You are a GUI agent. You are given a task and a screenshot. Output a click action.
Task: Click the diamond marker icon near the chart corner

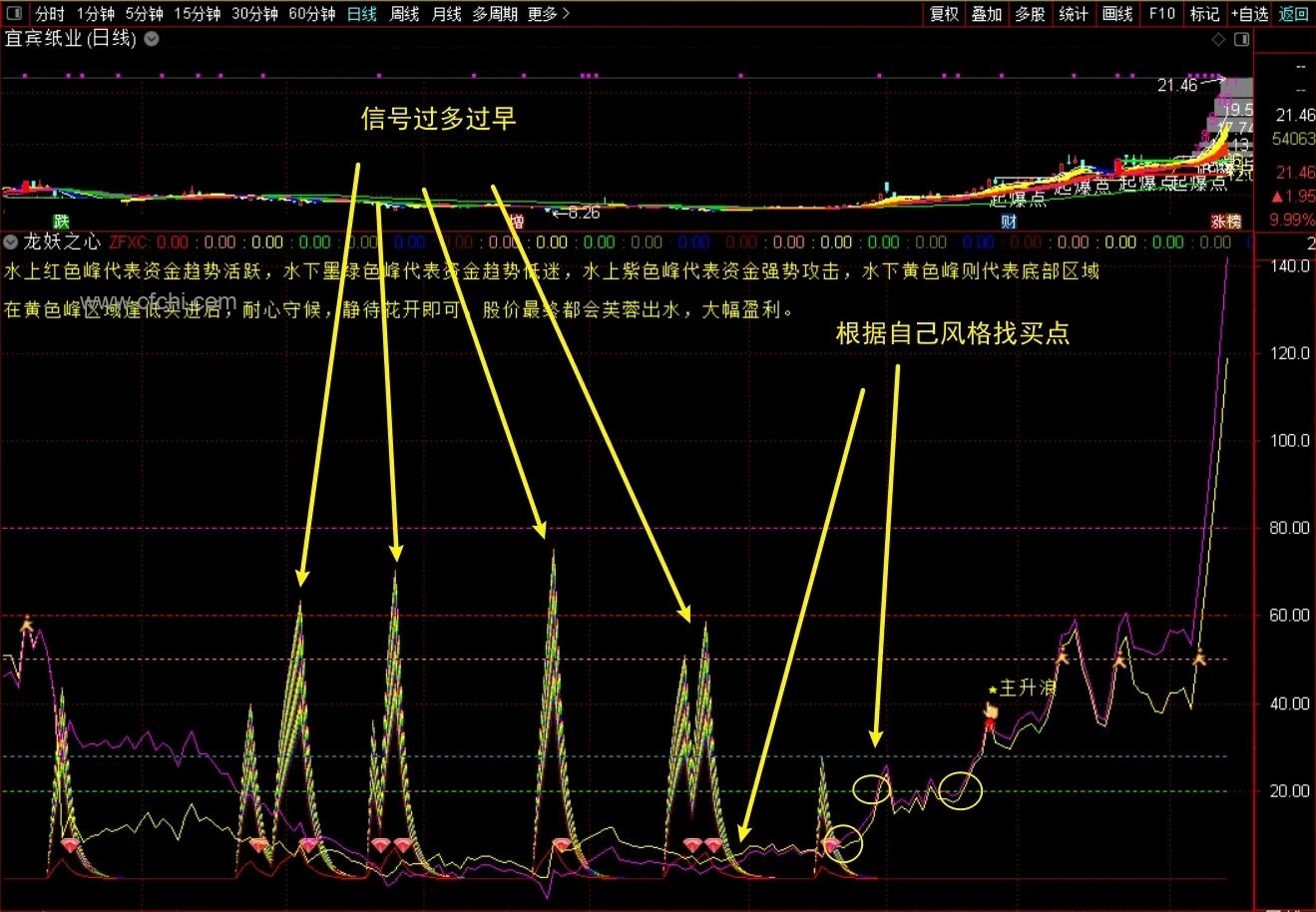click(1217, 40)
